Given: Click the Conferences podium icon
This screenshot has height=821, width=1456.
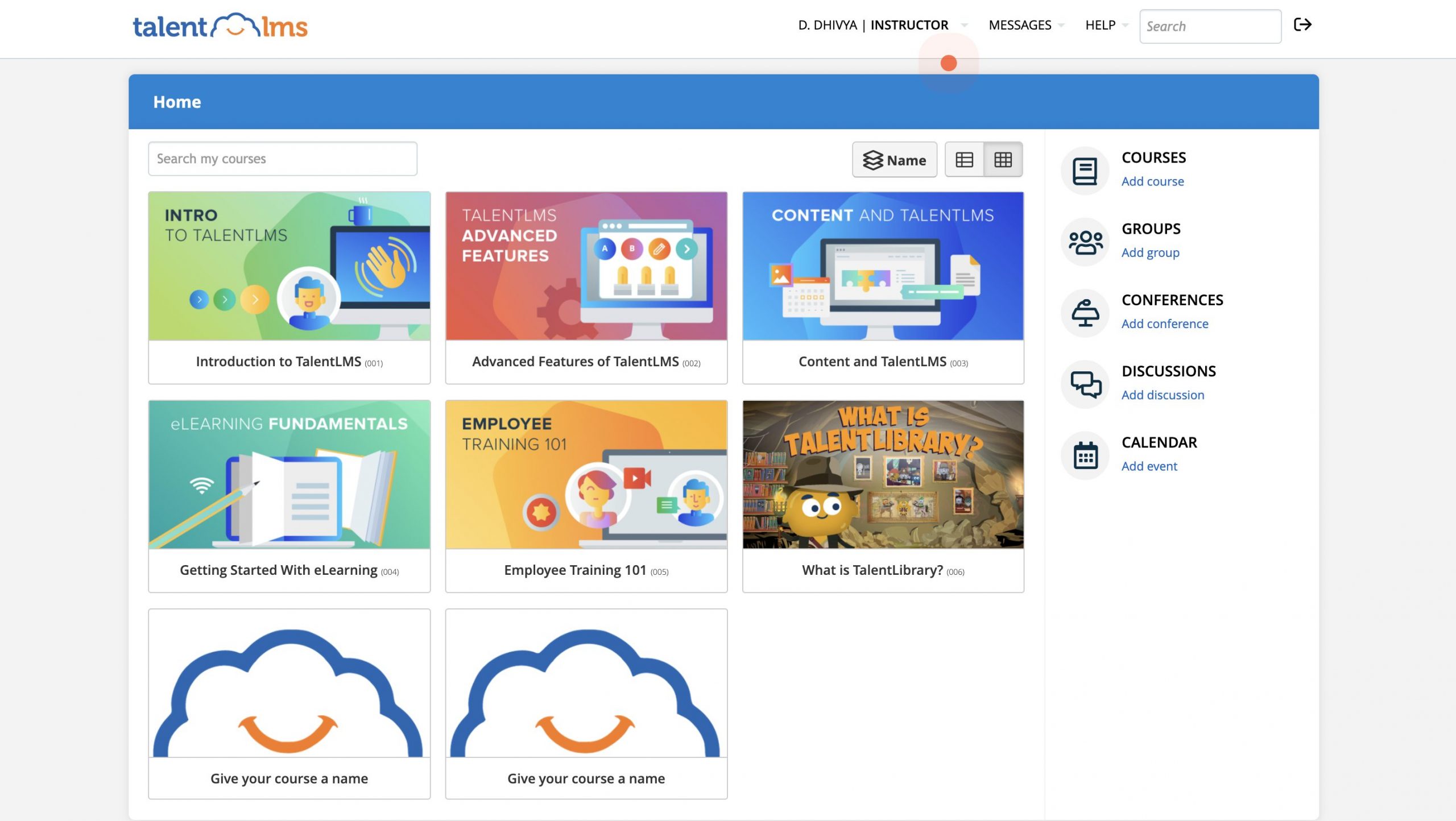Looking at the screenshot, I should coord(1084,313).
